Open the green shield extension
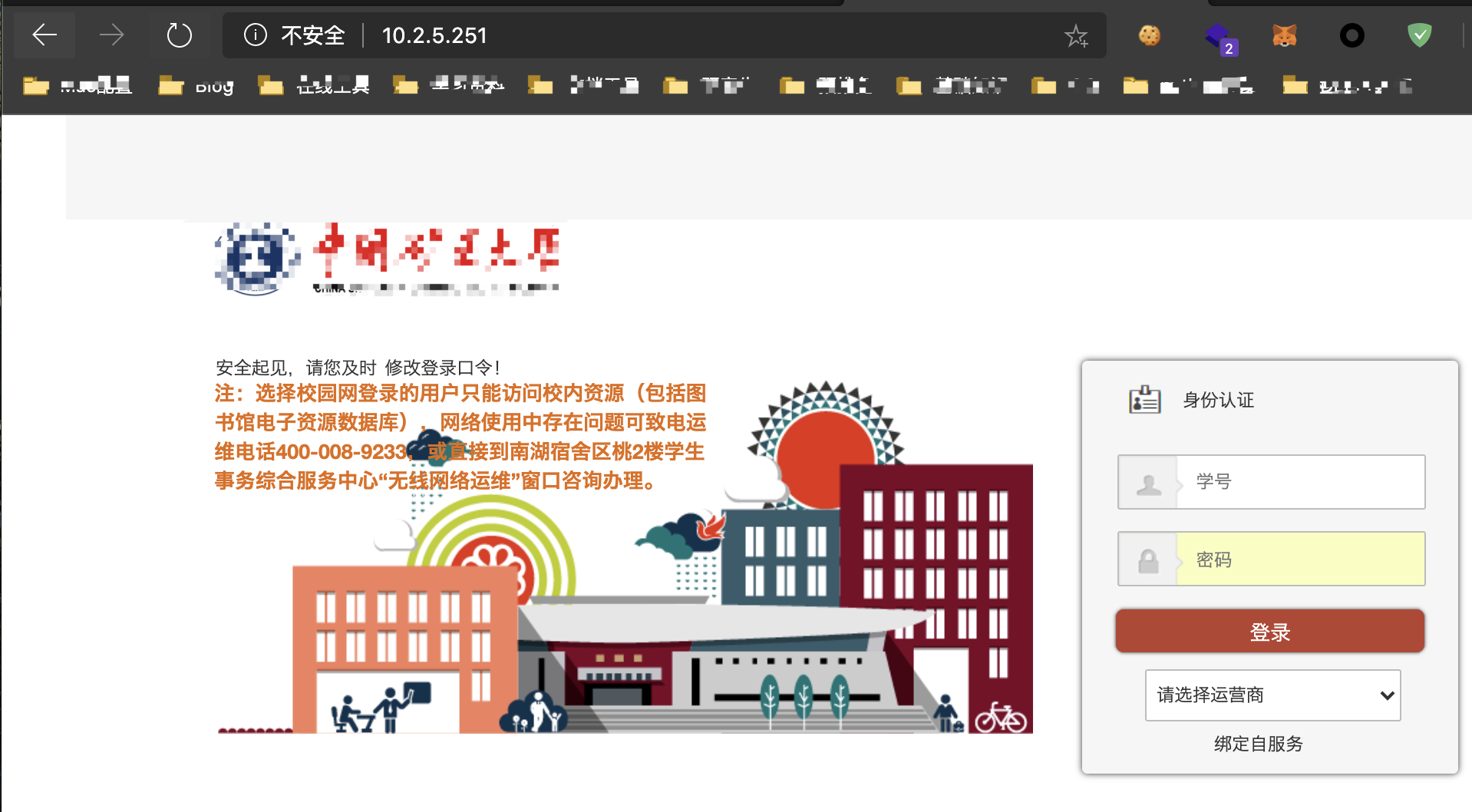The image size is (1472, 812). [1420, 35]
